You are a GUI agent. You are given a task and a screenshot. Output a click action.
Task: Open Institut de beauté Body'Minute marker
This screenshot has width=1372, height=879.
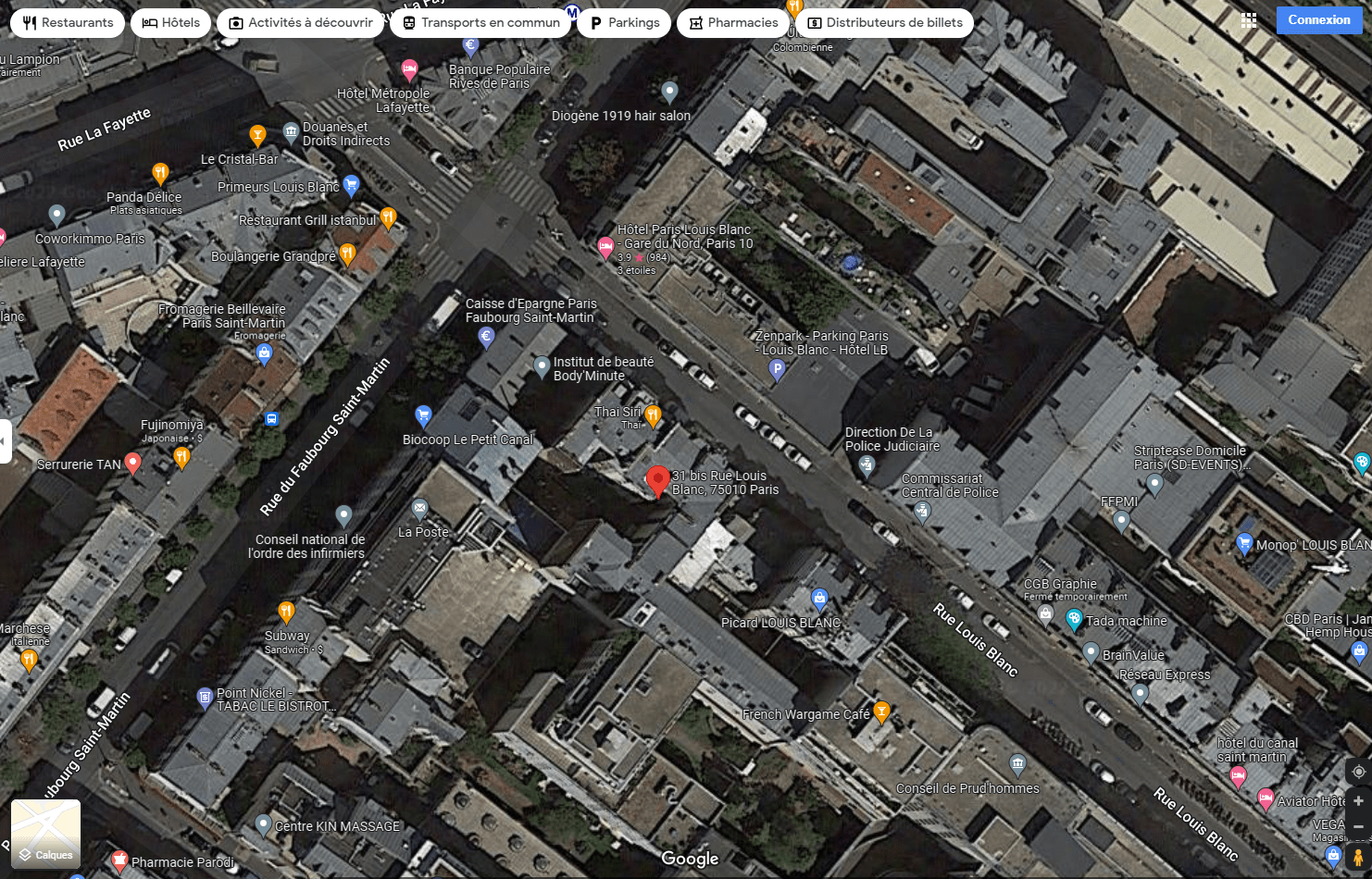click(x=543, y=367)
